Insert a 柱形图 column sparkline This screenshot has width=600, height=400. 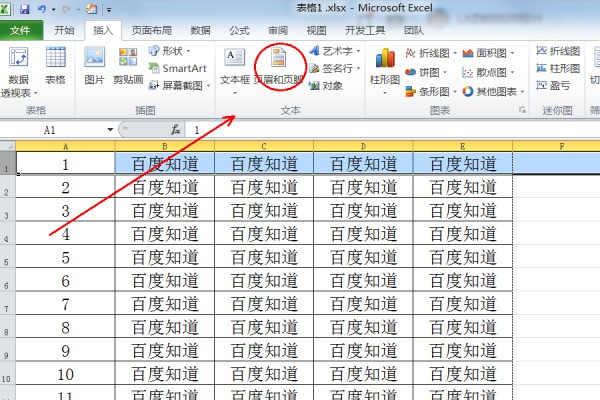coord(558,69)
